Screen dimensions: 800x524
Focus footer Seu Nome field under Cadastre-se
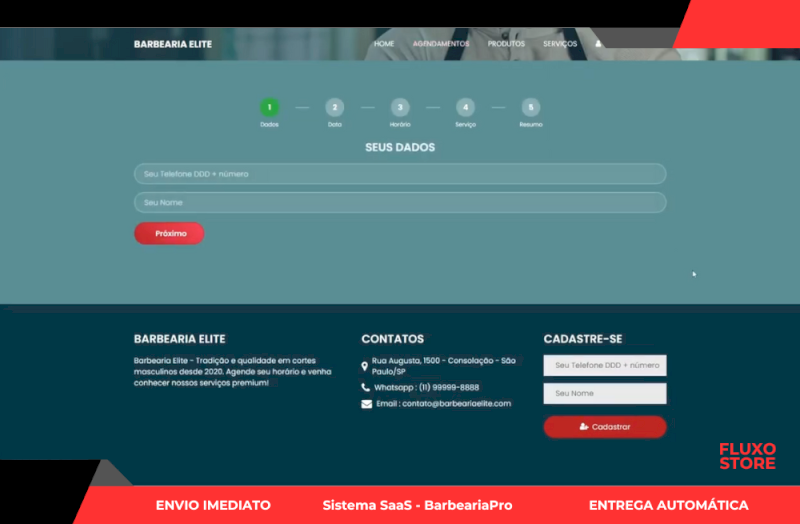coord(605,393)
